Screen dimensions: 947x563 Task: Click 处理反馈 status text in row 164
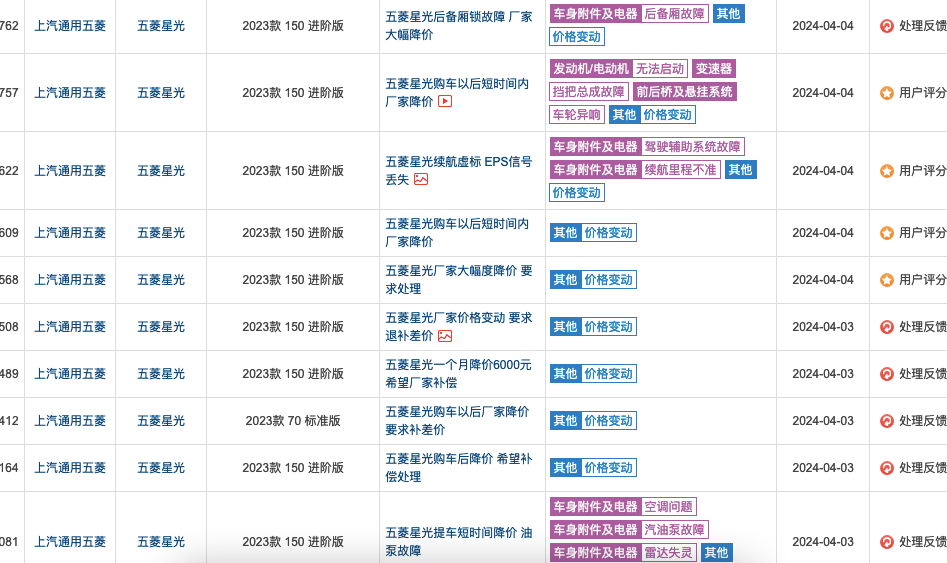pos(922,468)
